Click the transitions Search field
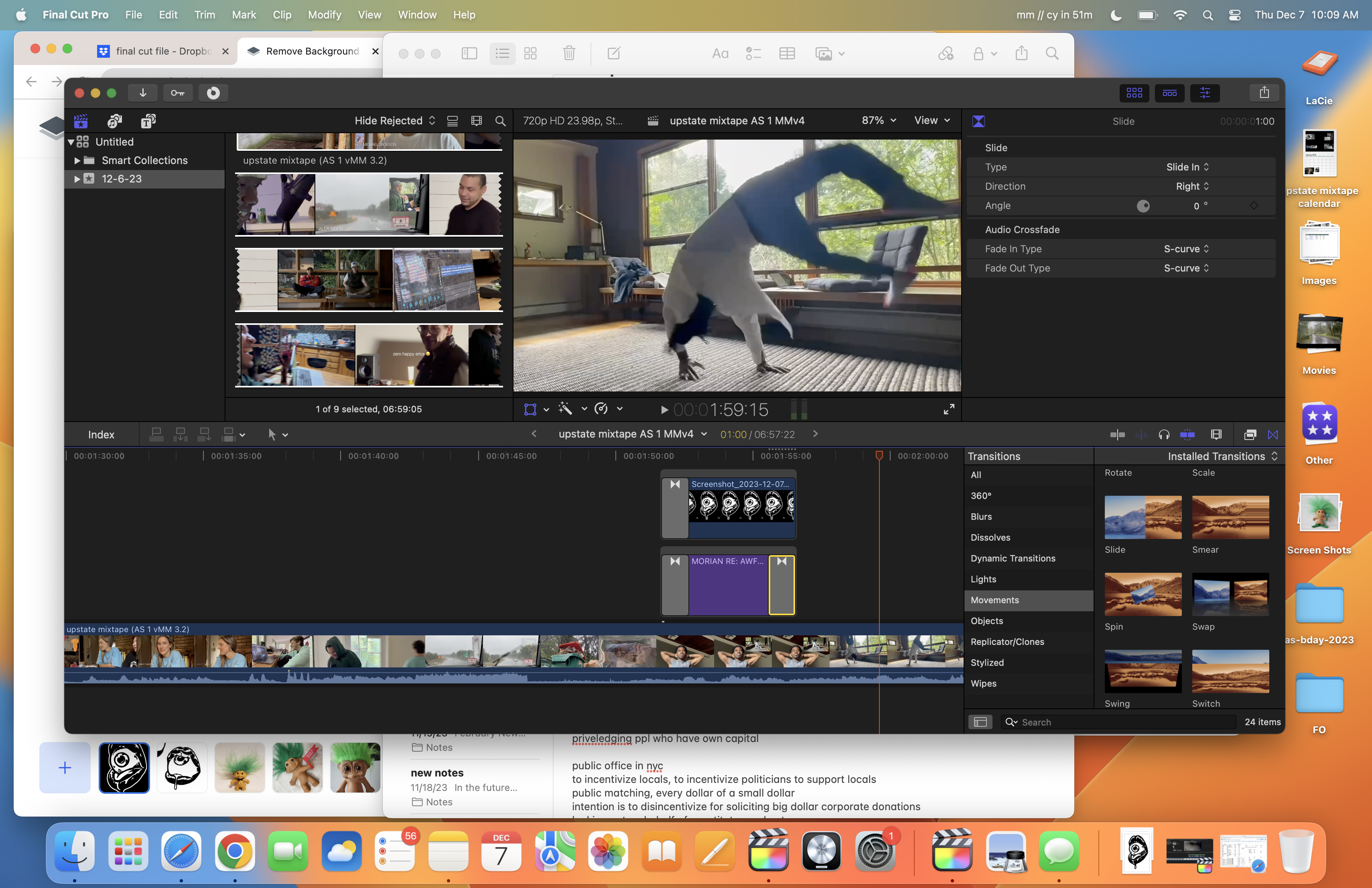This screenshot has width=1372, height=888. click(1118, 722)
